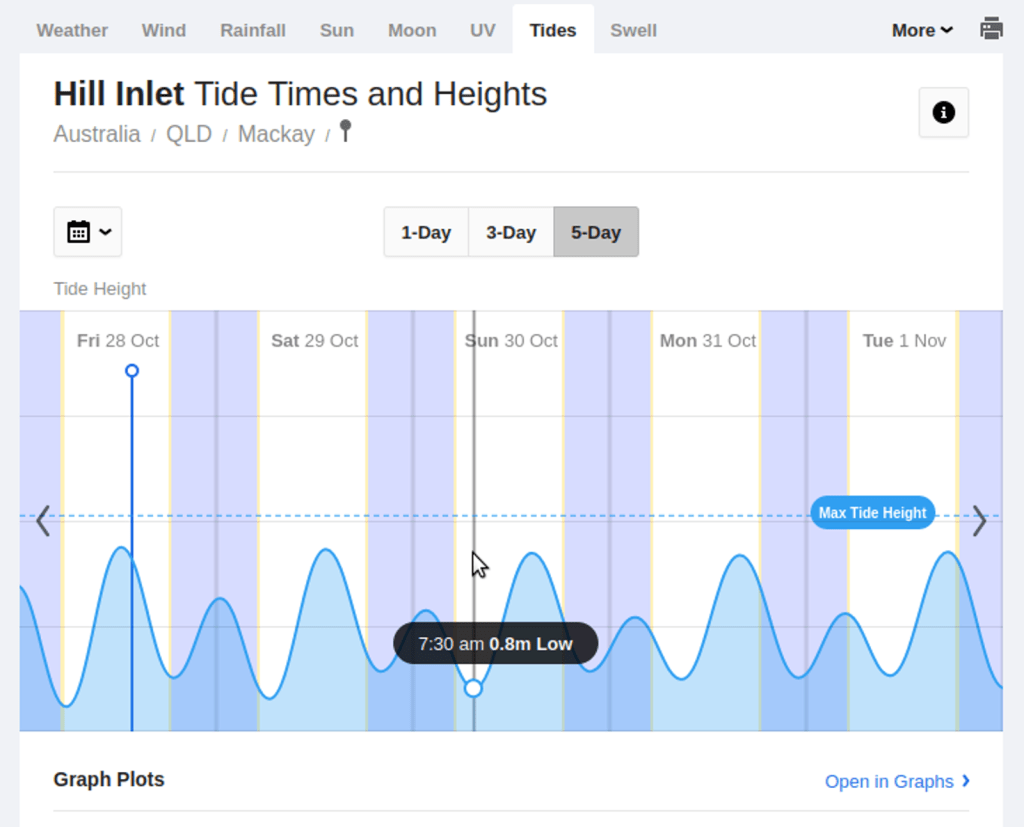Click the QLD breadcrumb link

189,134
